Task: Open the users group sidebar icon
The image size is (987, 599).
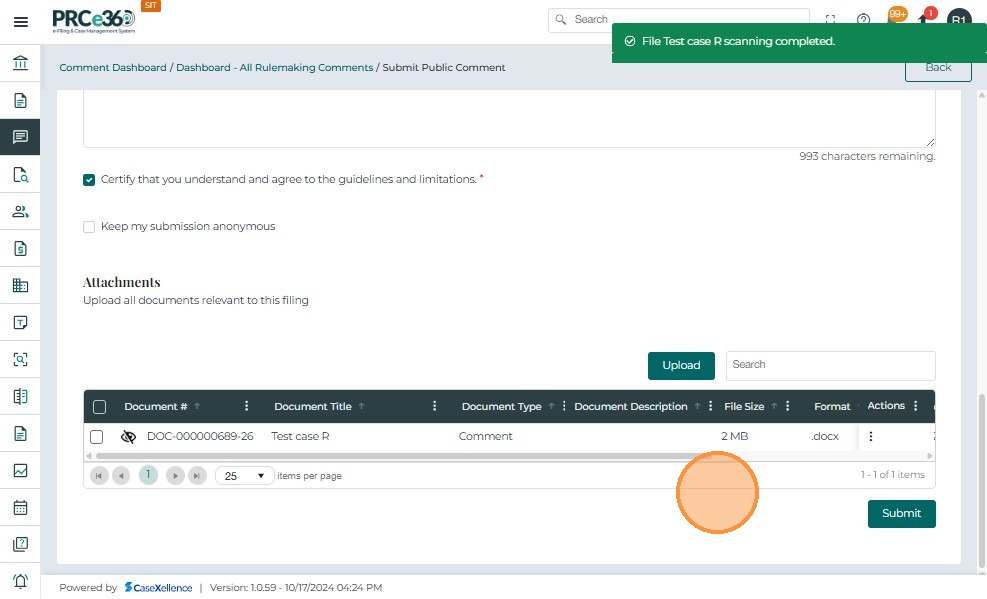Action: click(x=20, y=211)
